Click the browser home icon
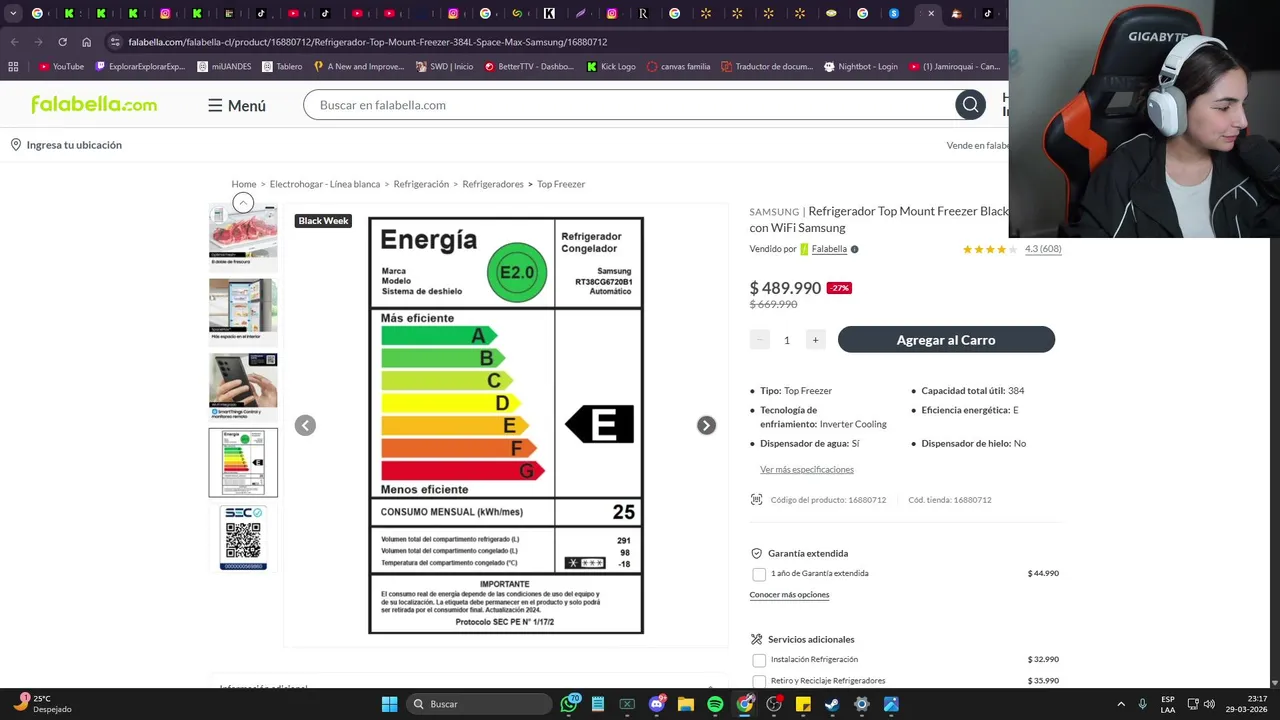1280x720 pixels. [x=86, y=42]
